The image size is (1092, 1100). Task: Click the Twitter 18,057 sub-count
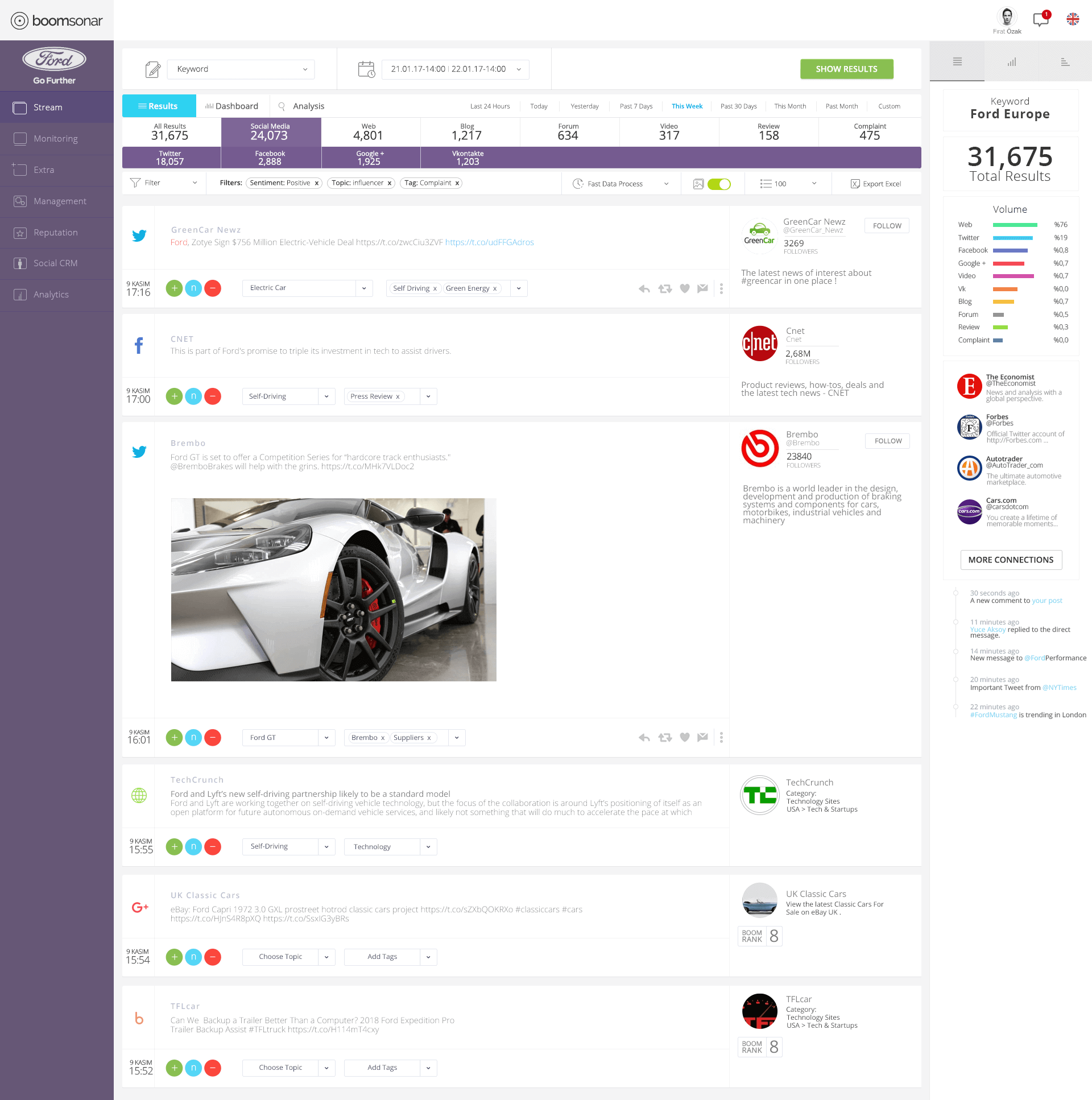[170, 158]
